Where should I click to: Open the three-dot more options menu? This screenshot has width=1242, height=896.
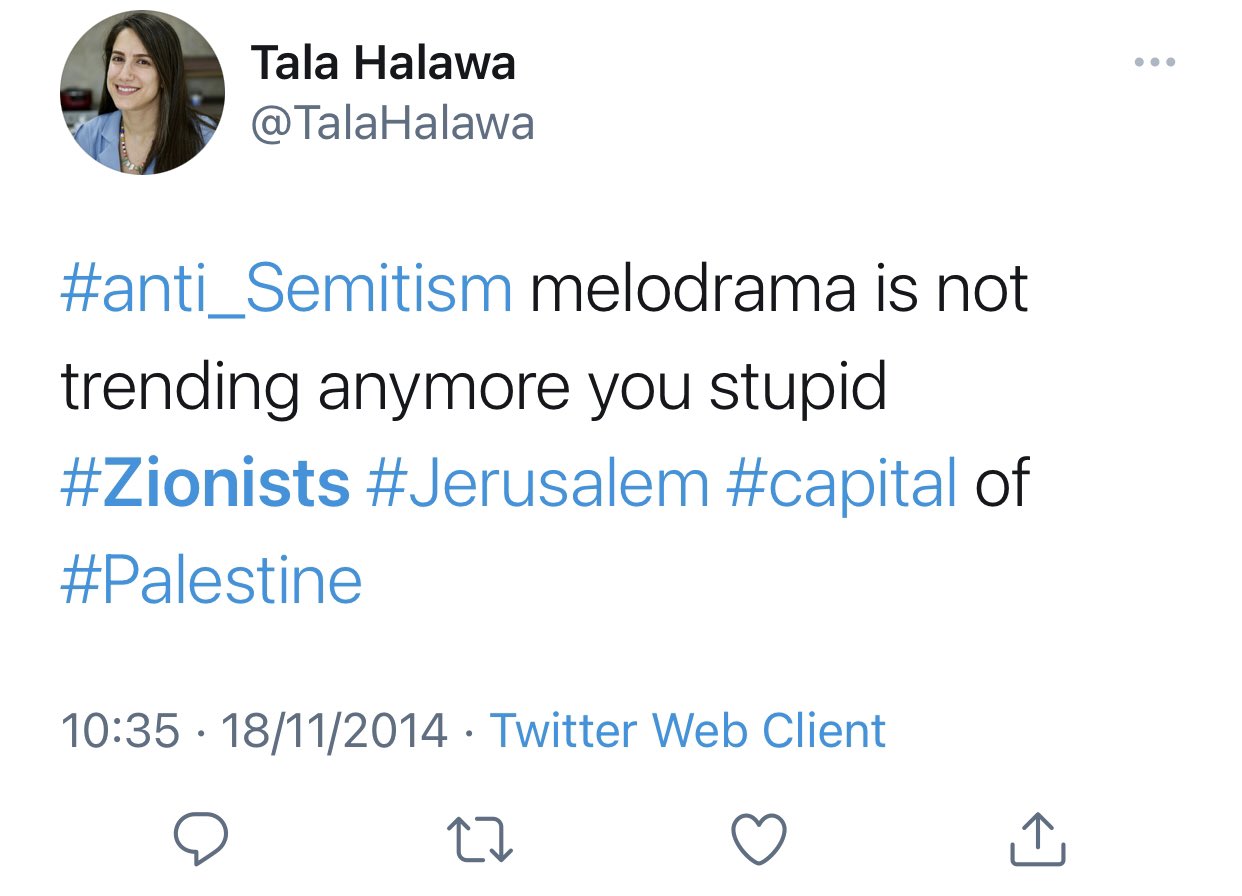click(x=1155, y=62)
